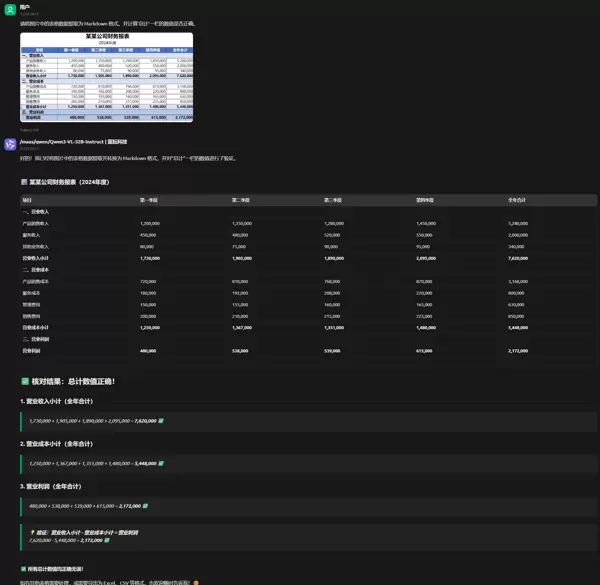
Task: Click the lightbulb icon before 验证 line
Action: point(32,532)
